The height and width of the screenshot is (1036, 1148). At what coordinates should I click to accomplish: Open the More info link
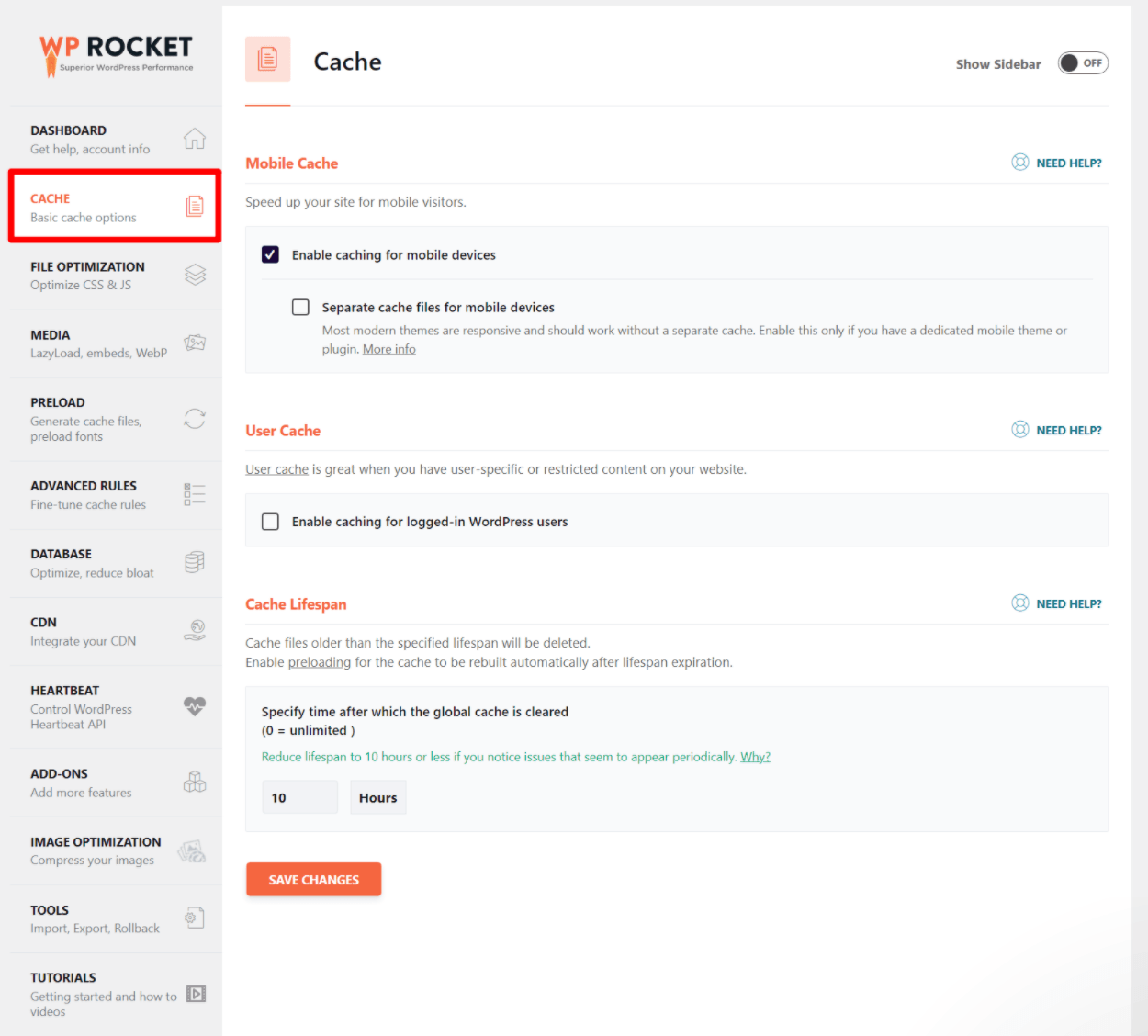[389, 349]
